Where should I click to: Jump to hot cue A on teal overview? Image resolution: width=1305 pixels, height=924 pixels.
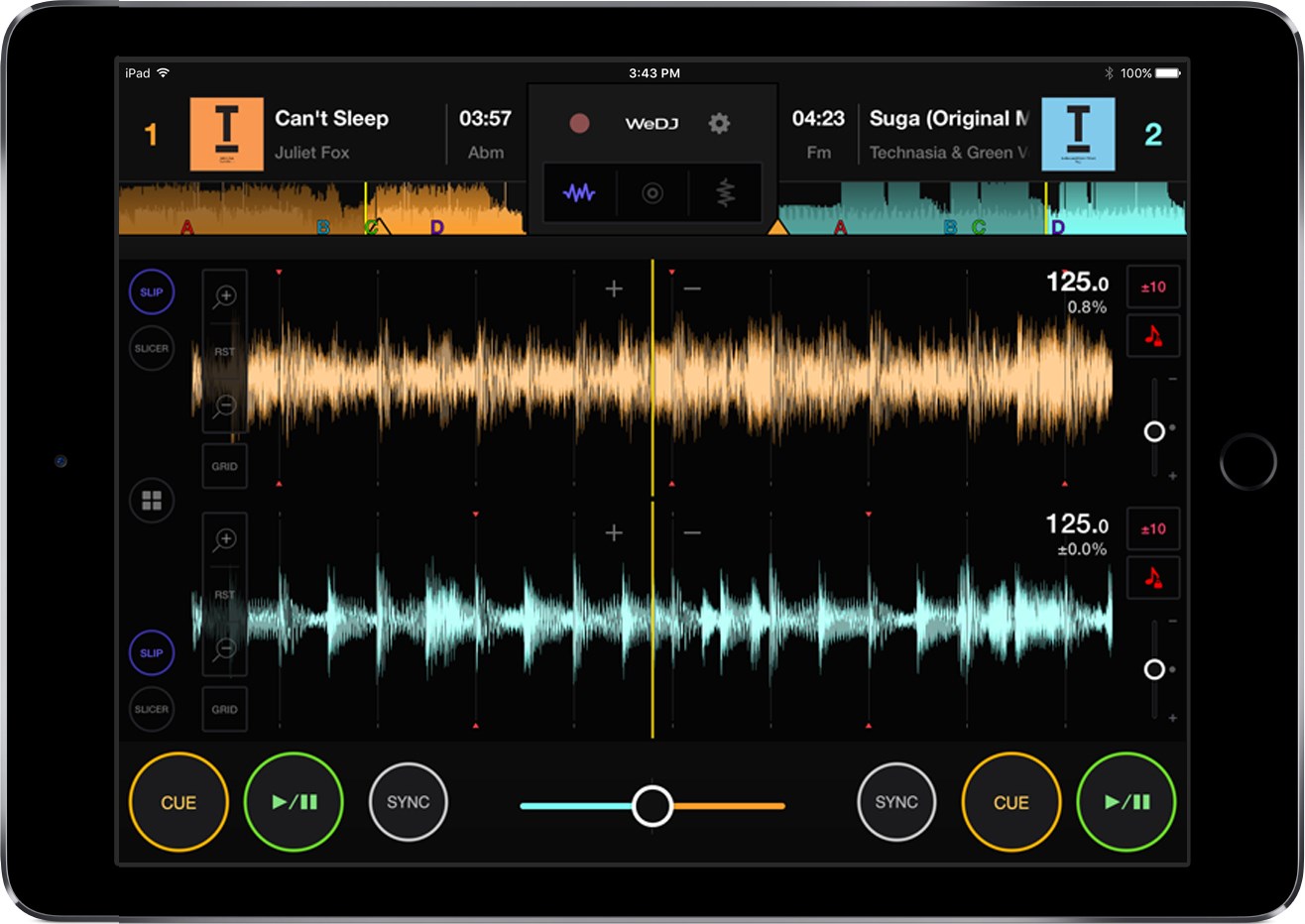(841, 227)
